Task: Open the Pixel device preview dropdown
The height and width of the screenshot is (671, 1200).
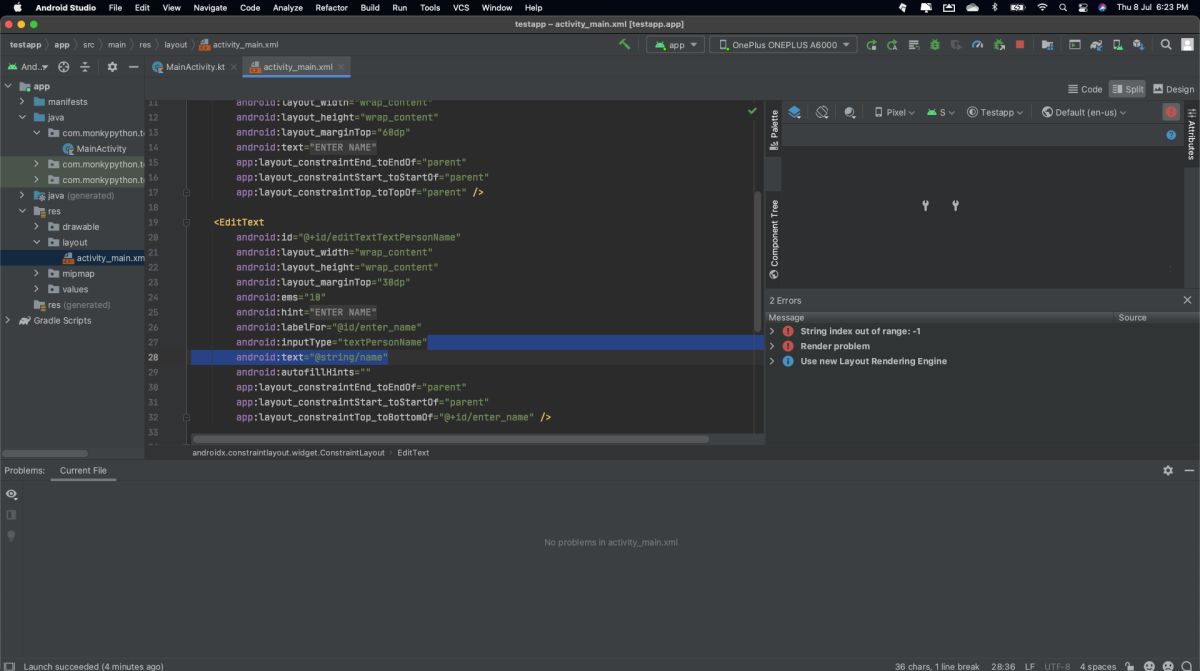Action: (x=894, y=112)
